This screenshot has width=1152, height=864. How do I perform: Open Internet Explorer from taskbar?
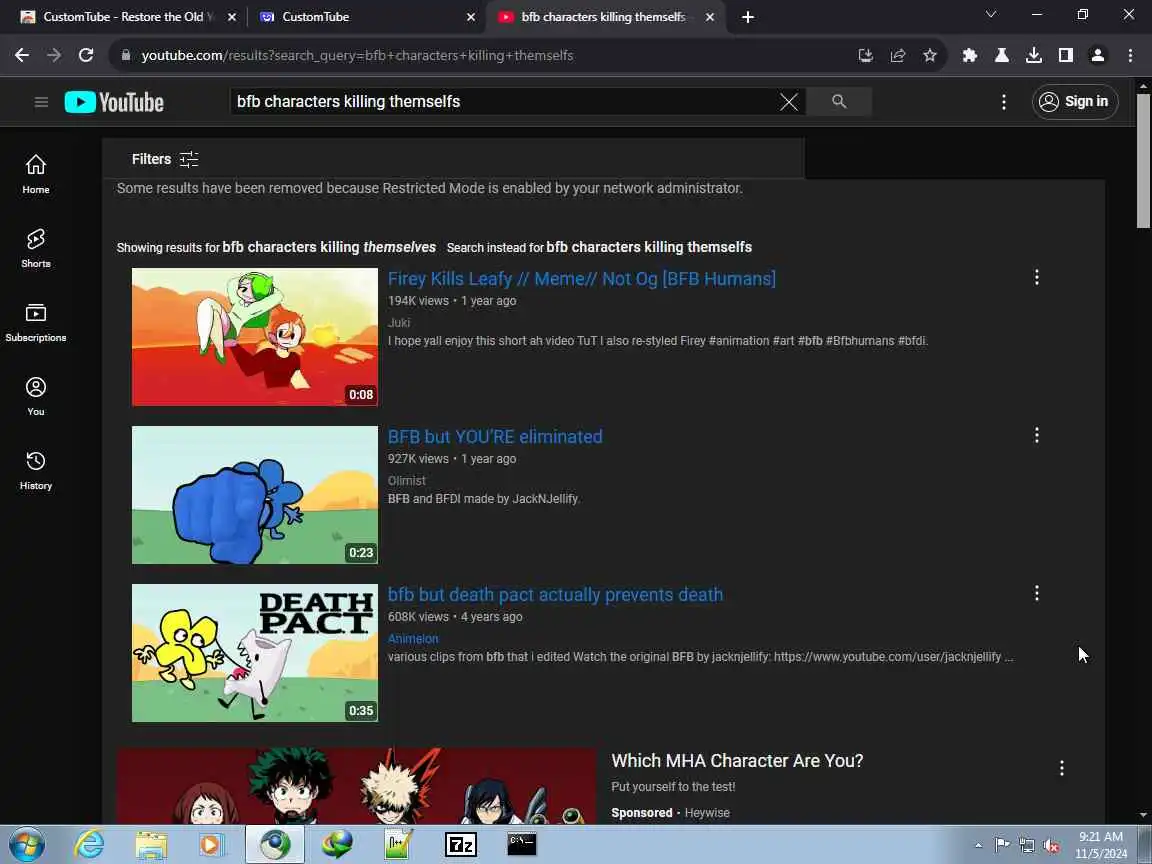point(90,844)
